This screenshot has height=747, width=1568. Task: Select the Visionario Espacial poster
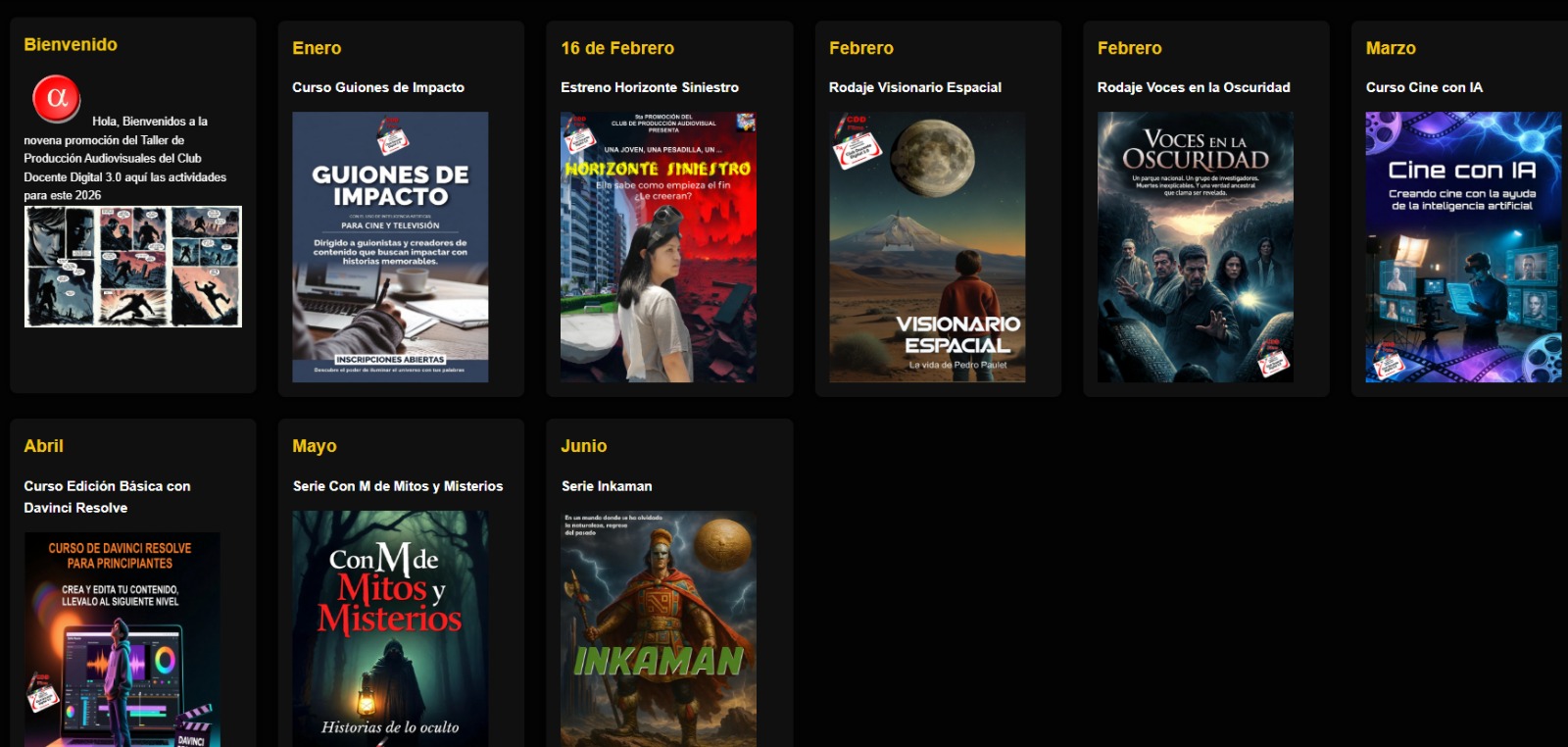927,247
